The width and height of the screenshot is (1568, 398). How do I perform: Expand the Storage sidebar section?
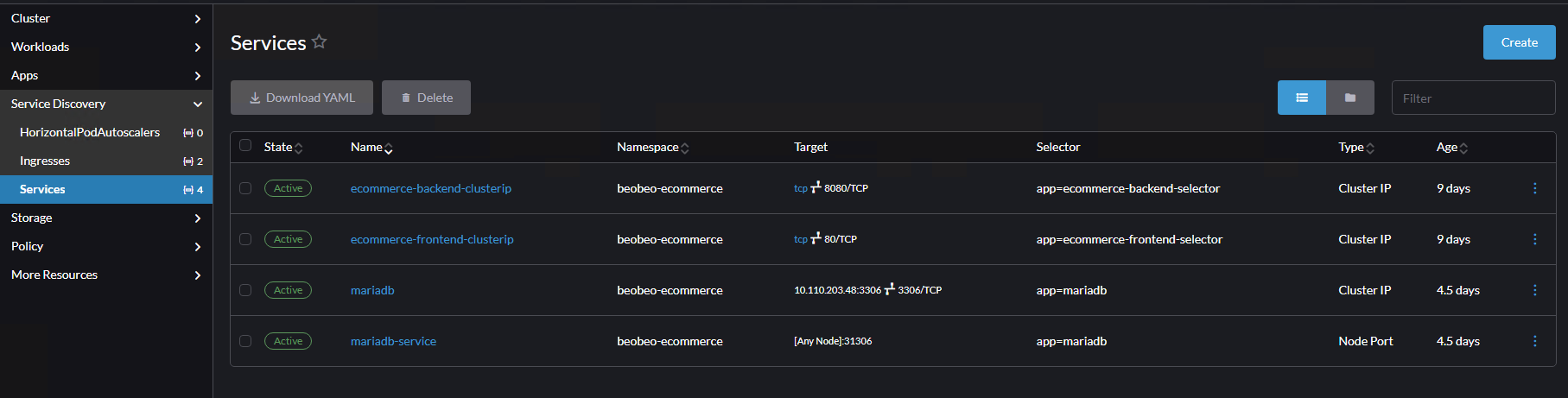pos(105,218)
